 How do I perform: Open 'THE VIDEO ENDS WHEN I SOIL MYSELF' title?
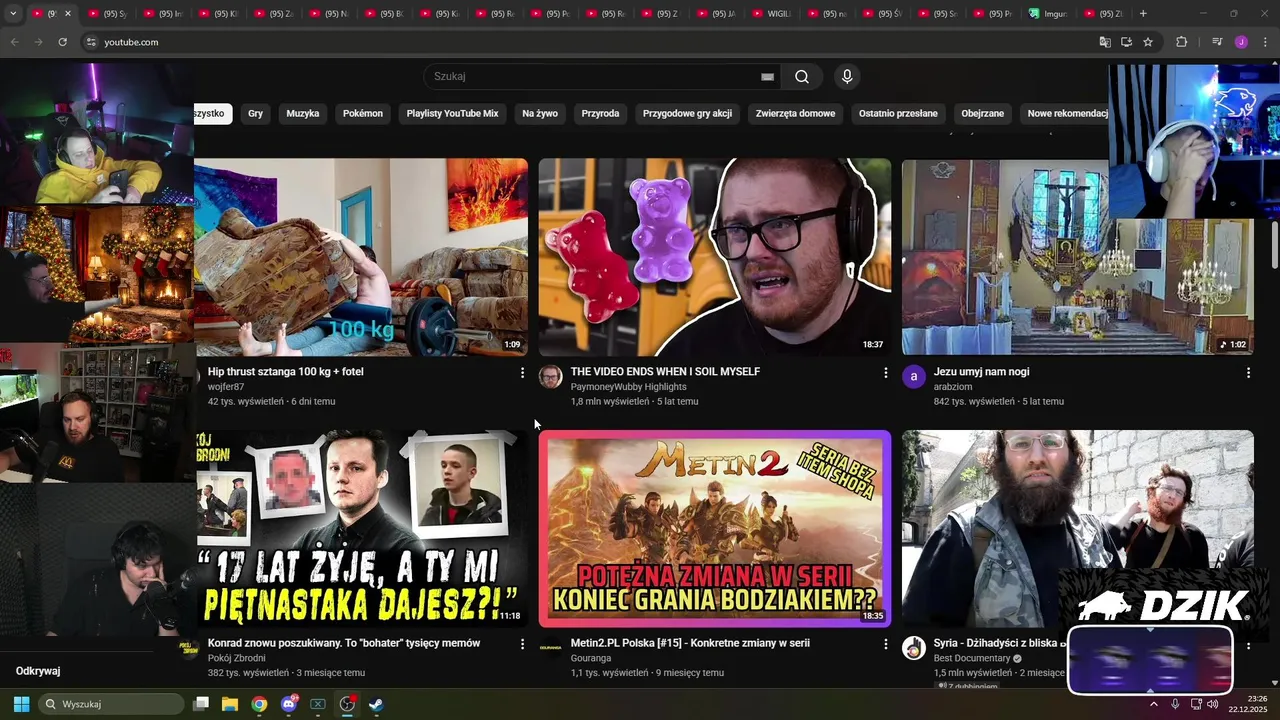[665, 372]
